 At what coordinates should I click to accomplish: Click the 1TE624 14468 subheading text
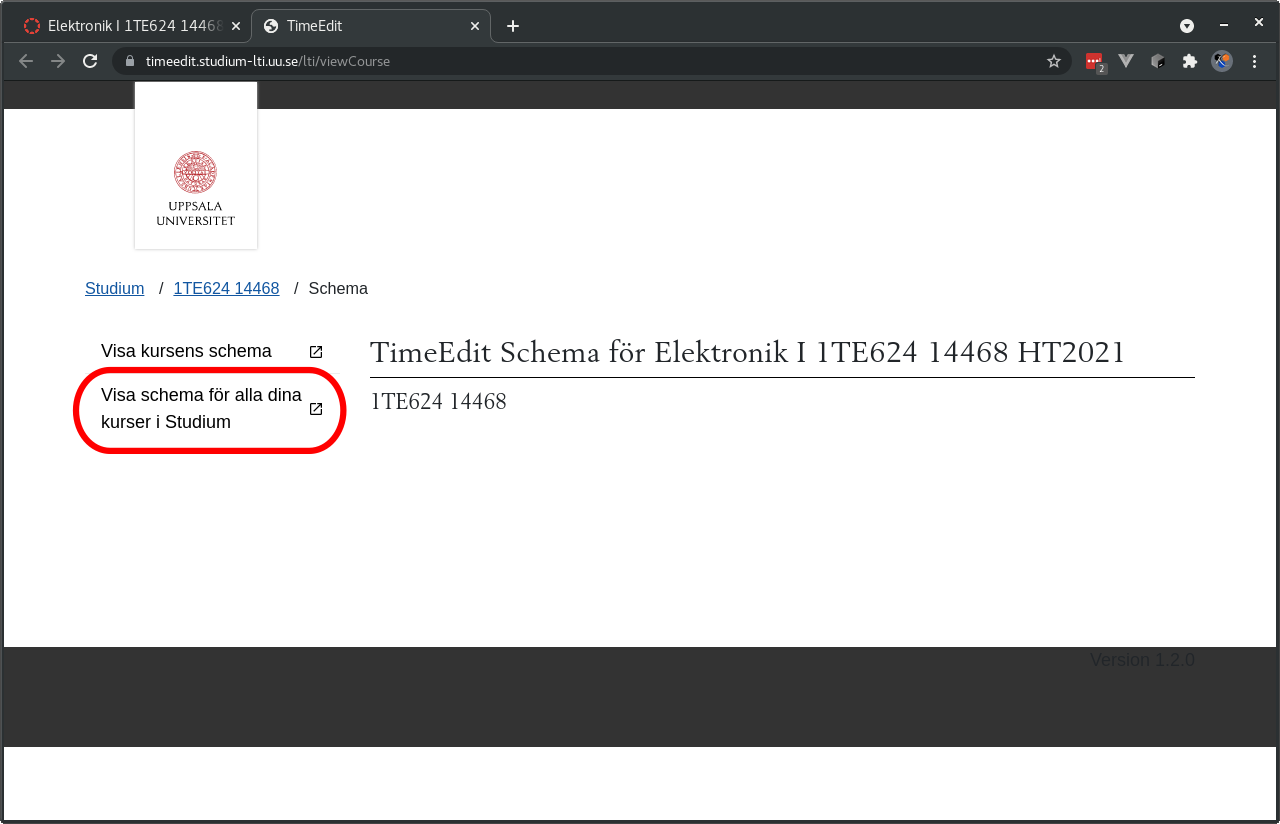point(438,402)
